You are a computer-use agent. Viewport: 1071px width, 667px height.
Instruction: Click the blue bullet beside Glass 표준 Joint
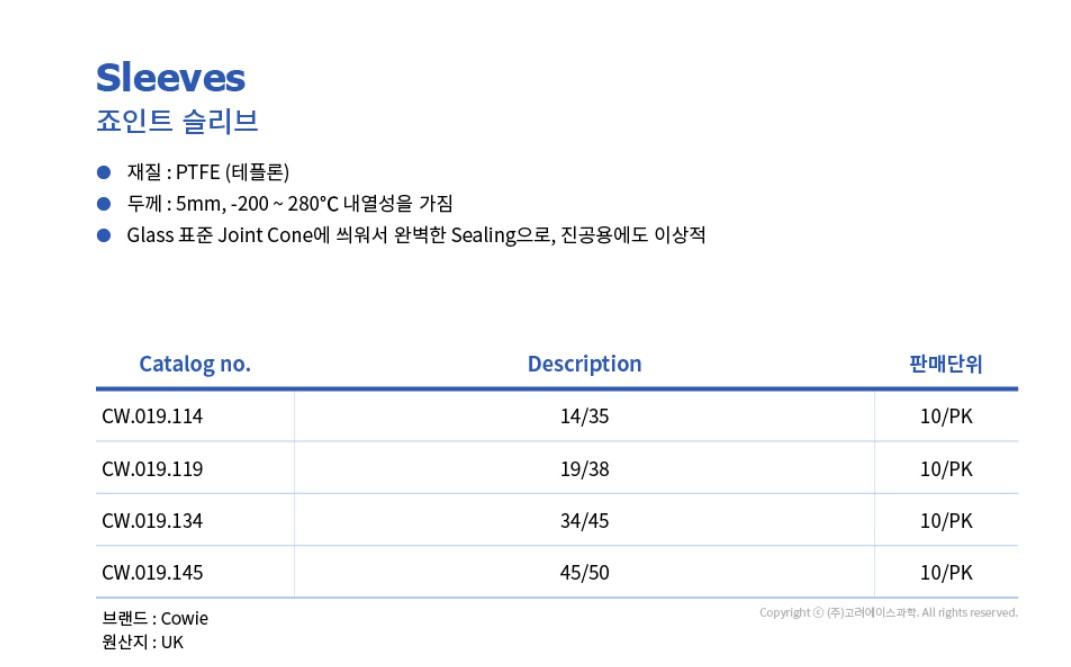click(104, 235)
